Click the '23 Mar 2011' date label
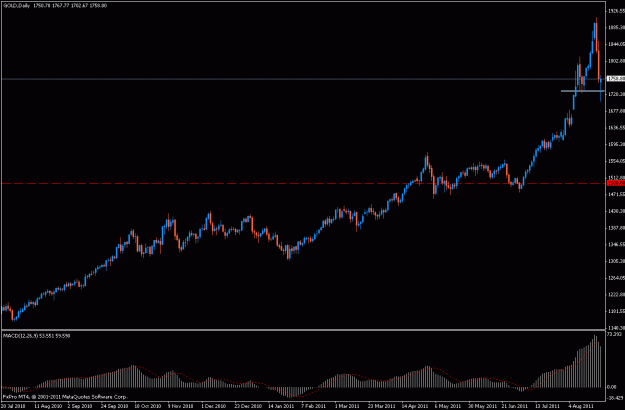625x410 pixels. (381, 406)
